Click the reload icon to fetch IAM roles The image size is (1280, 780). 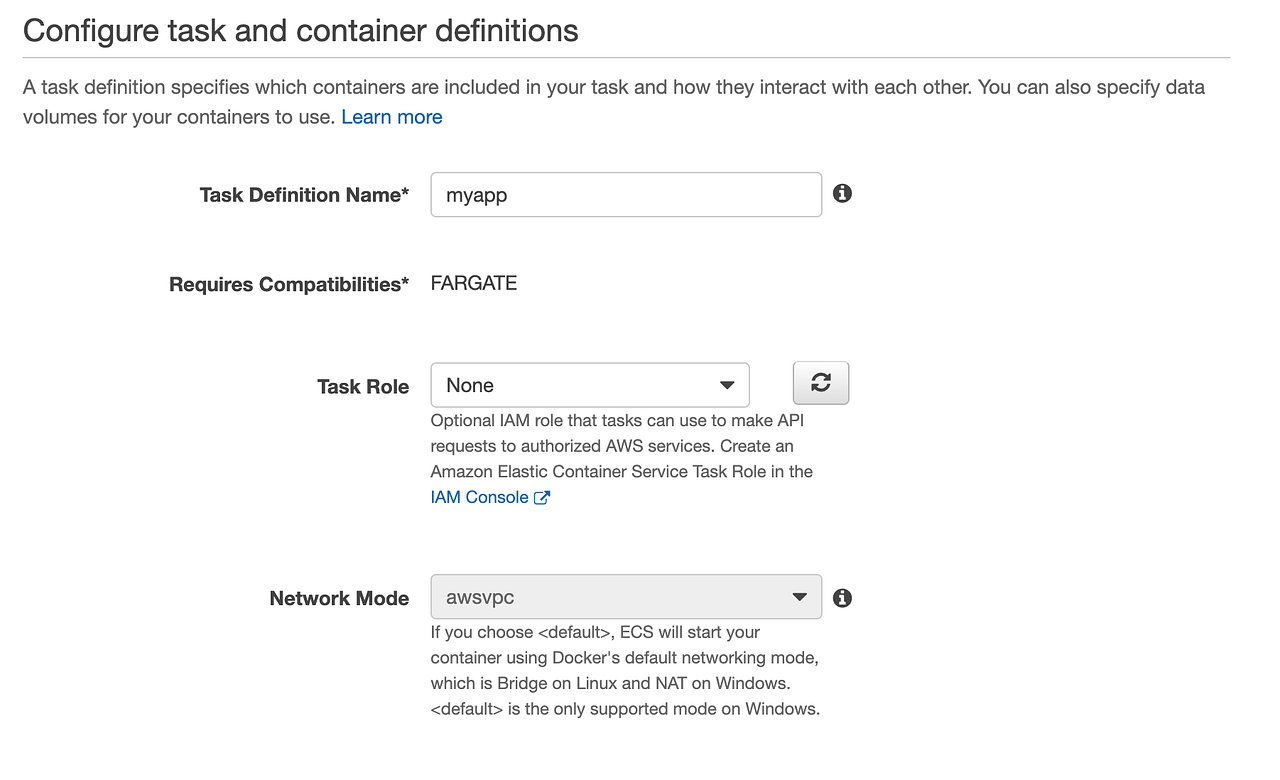(820, 383)
